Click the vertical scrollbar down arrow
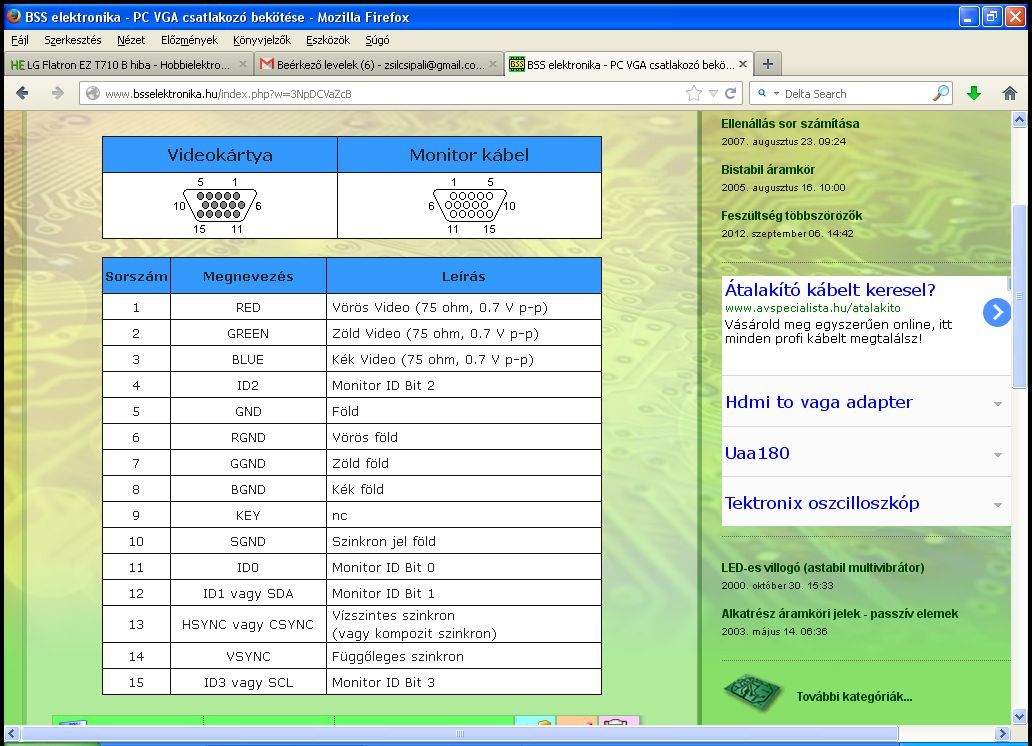The image size is (1032, 746). [x=1019, y=716]
